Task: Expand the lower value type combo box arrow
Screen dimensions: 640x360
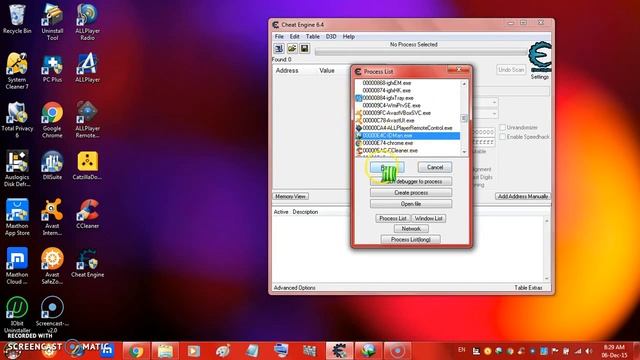Action: 494,113
